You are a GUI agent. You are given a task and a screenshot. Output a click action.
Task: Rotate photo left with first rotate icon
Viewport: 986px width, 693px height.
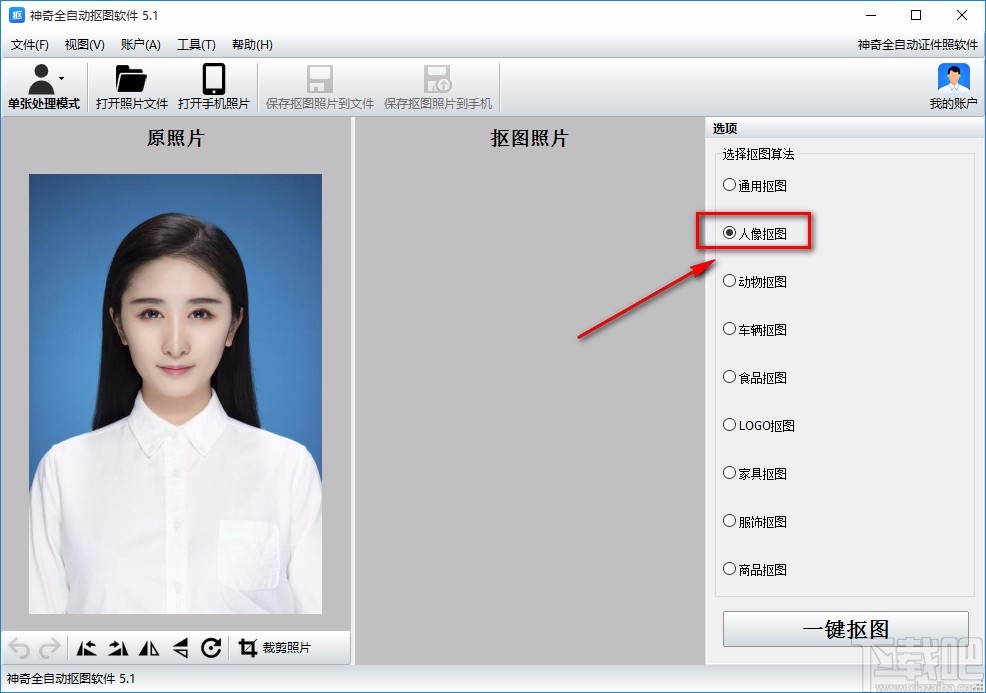pos(86,648)
